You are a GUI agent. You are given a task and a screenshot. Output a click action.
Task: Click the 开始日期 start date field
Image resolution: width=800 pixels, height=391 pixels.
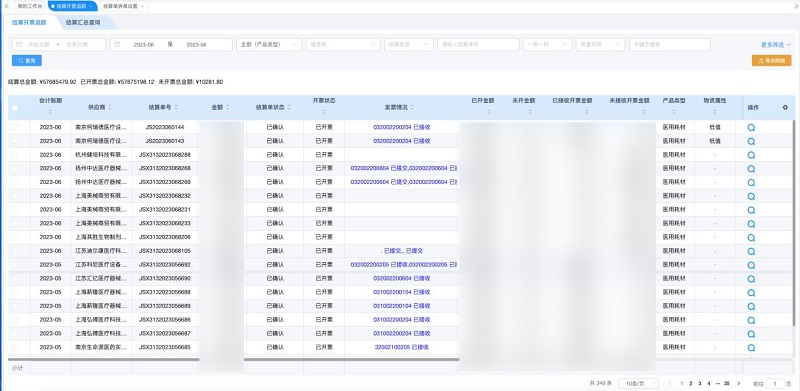(x=40, y=45)
